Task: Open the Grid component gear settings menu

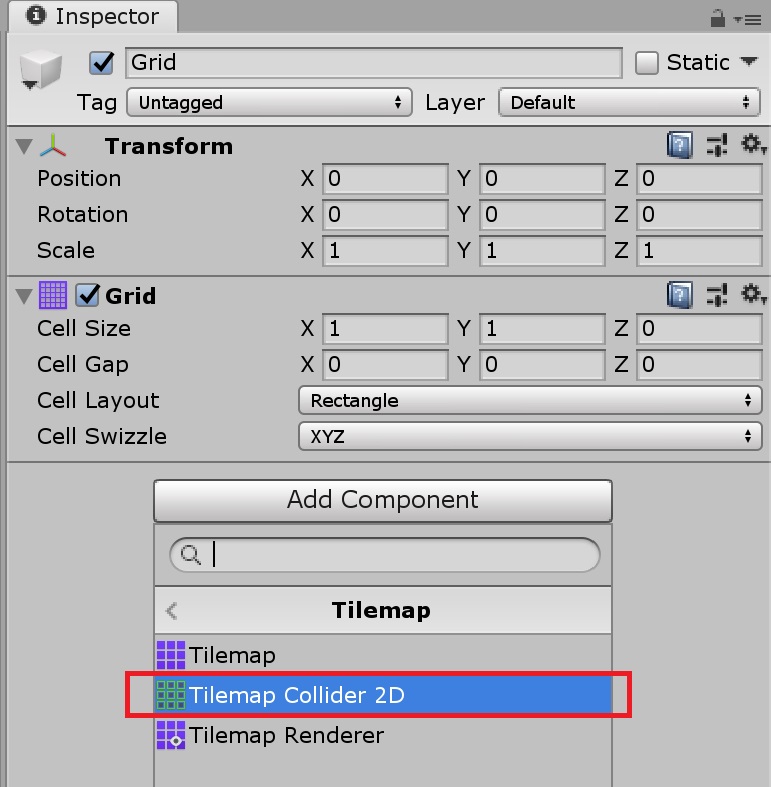Action: coord(753,294)
